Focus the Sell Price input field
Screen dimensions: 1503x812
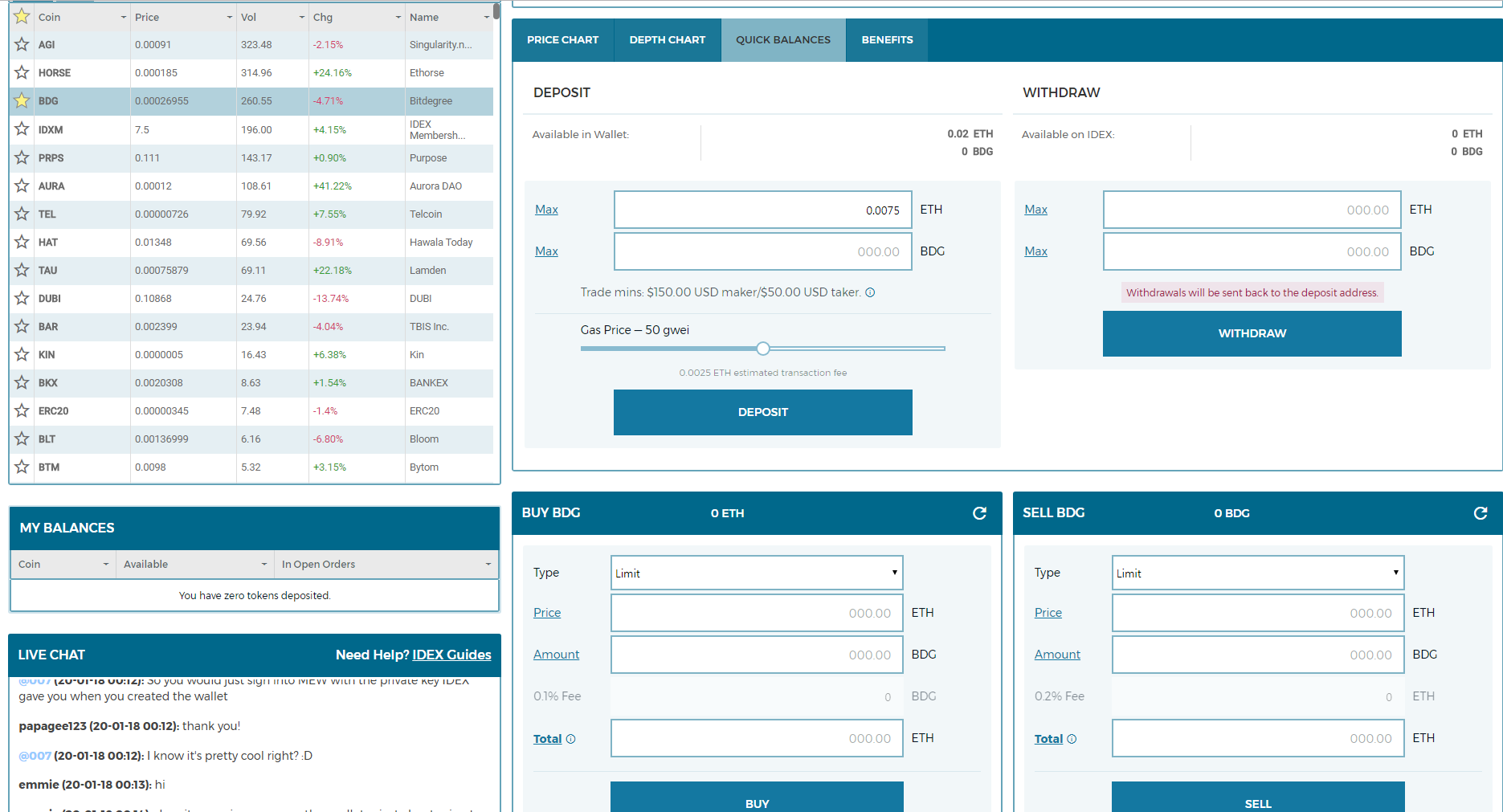pos(1258,613)
